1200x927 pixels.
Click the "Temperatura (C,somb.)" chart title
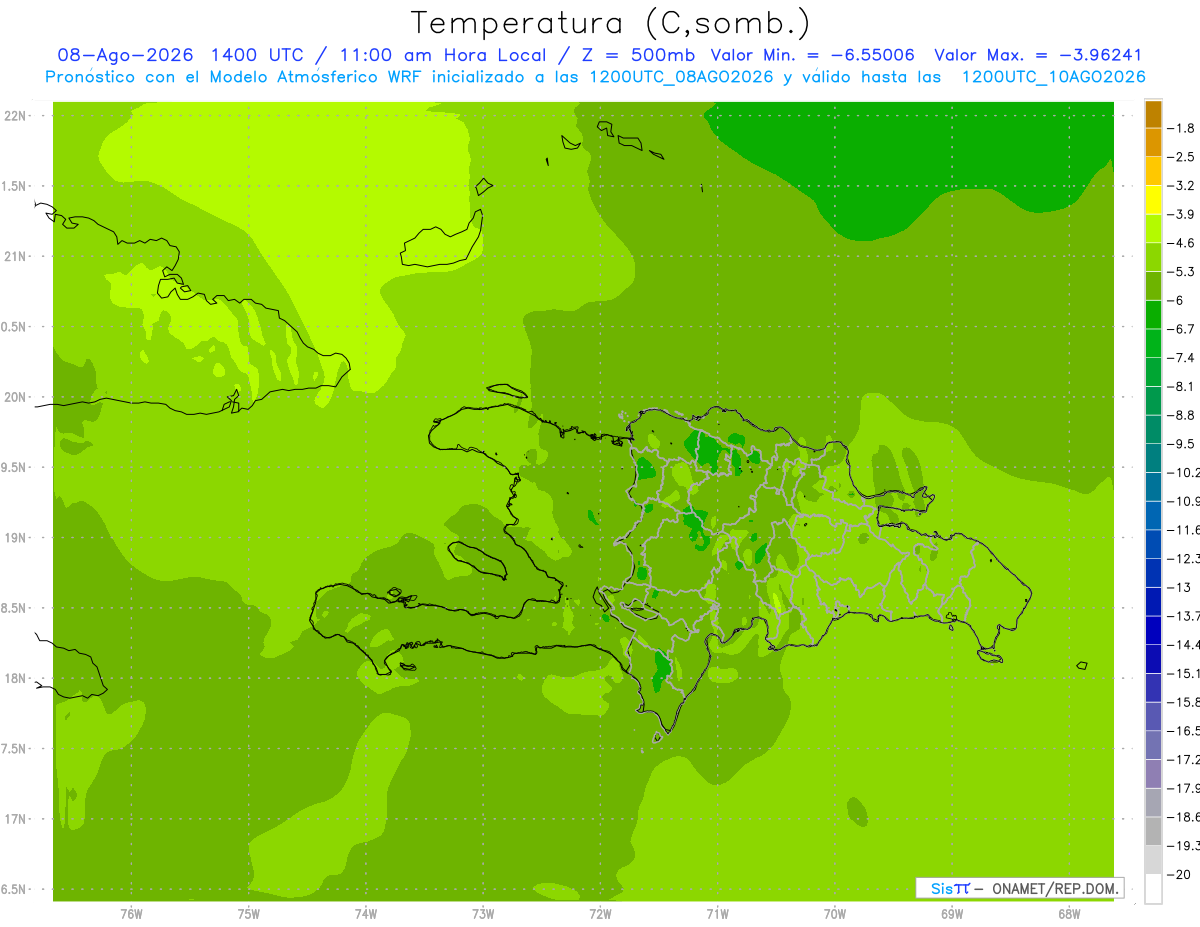[x=611, y=23]
